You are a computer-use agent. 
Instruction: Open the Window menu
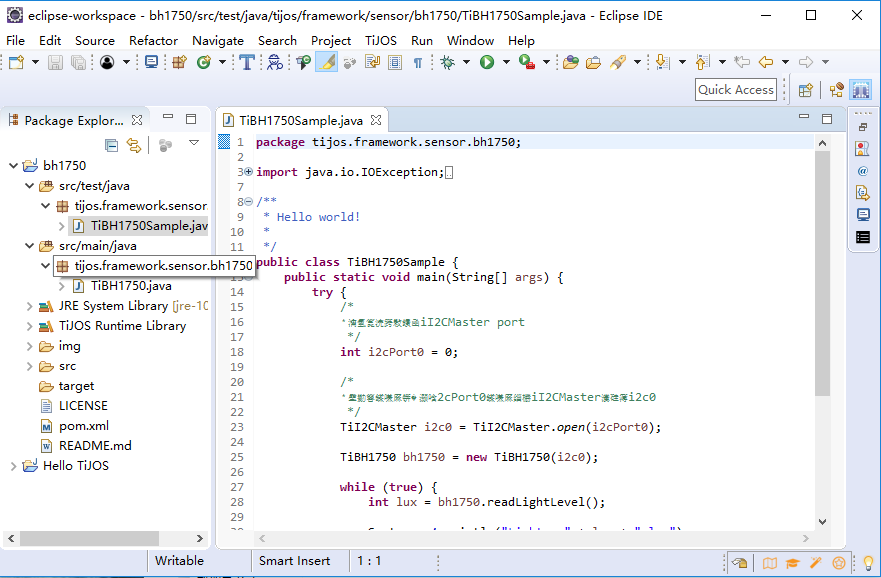470,40
